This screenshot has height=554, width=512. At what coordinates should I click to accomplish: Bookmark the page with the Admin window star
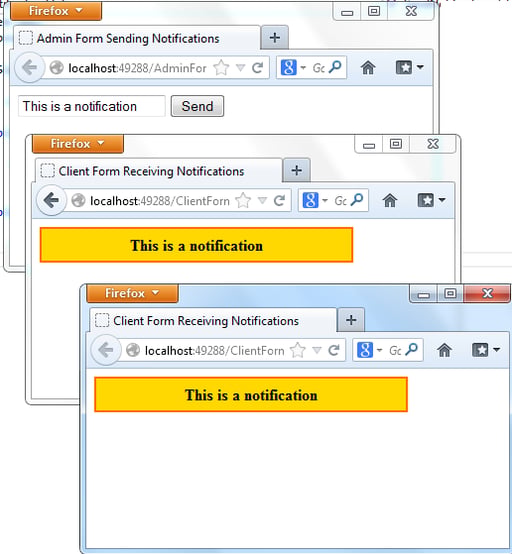coord(221,67)
